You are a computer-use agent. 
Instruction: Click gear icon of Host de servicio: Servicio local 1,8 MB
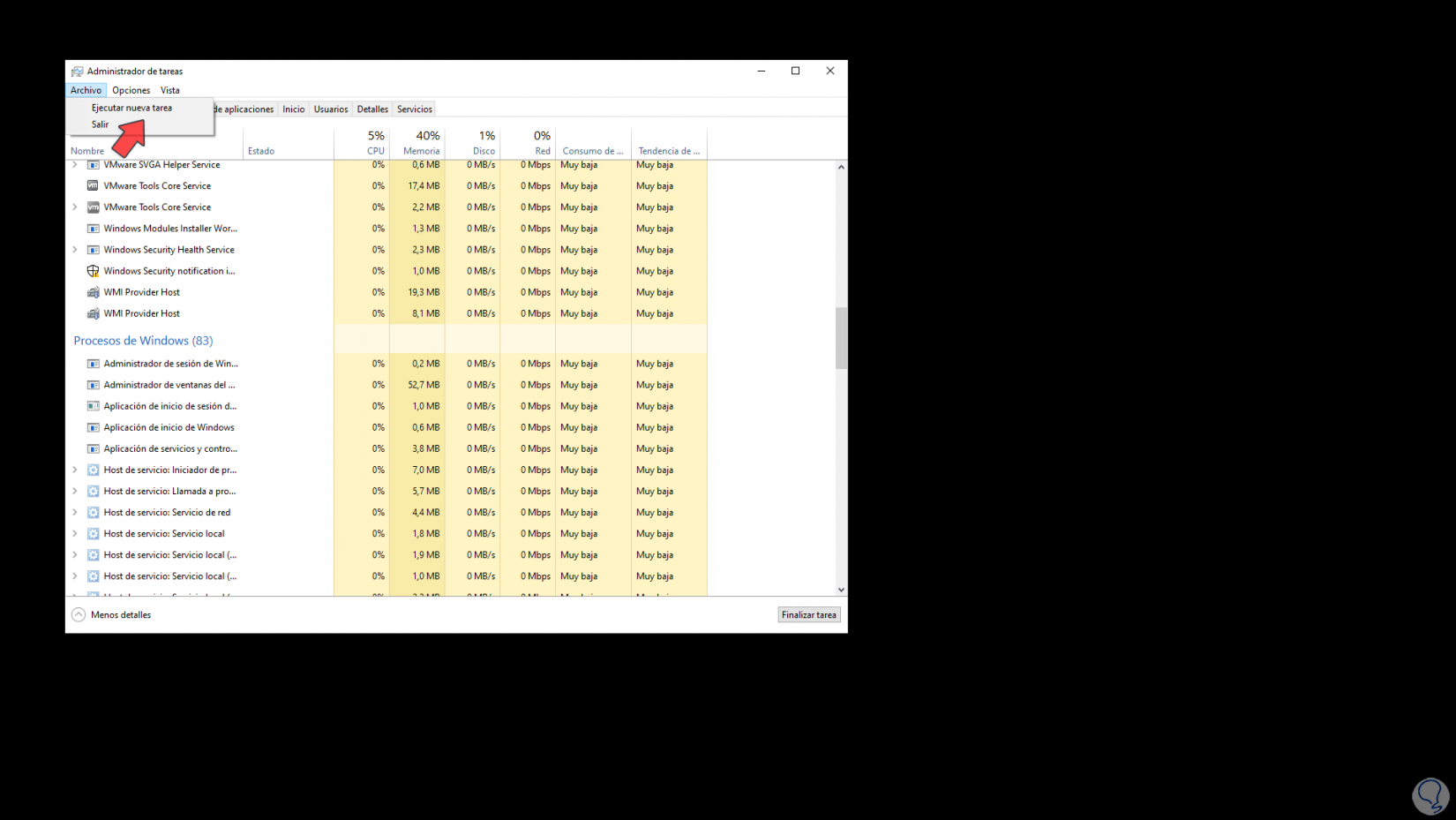coord(93,534)
